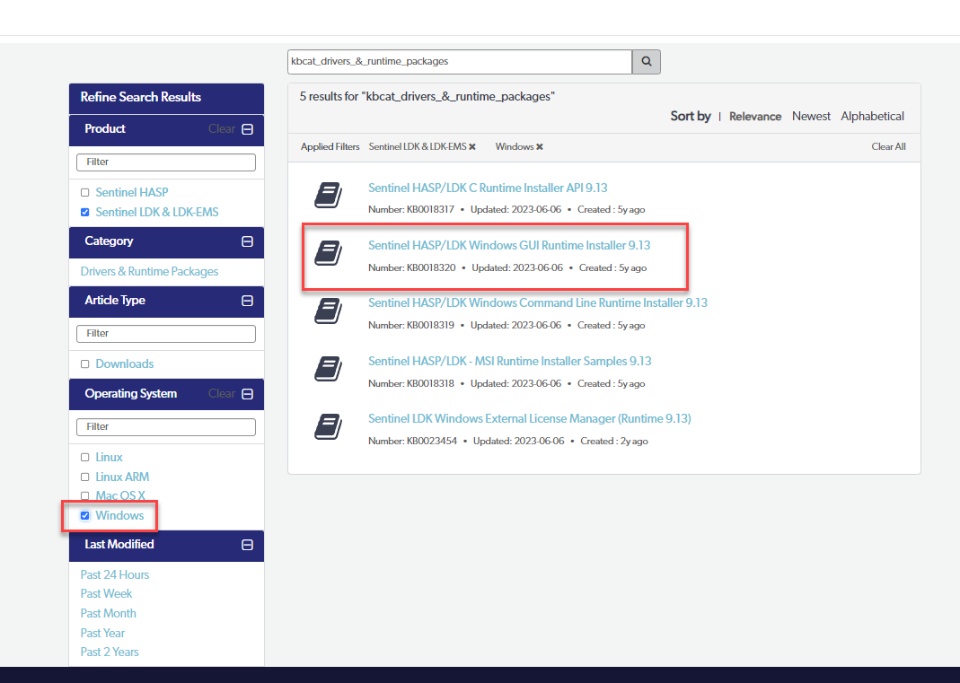Click text "Number: KB0018320"
Screen dimensions: 960x683
point(411,268)
